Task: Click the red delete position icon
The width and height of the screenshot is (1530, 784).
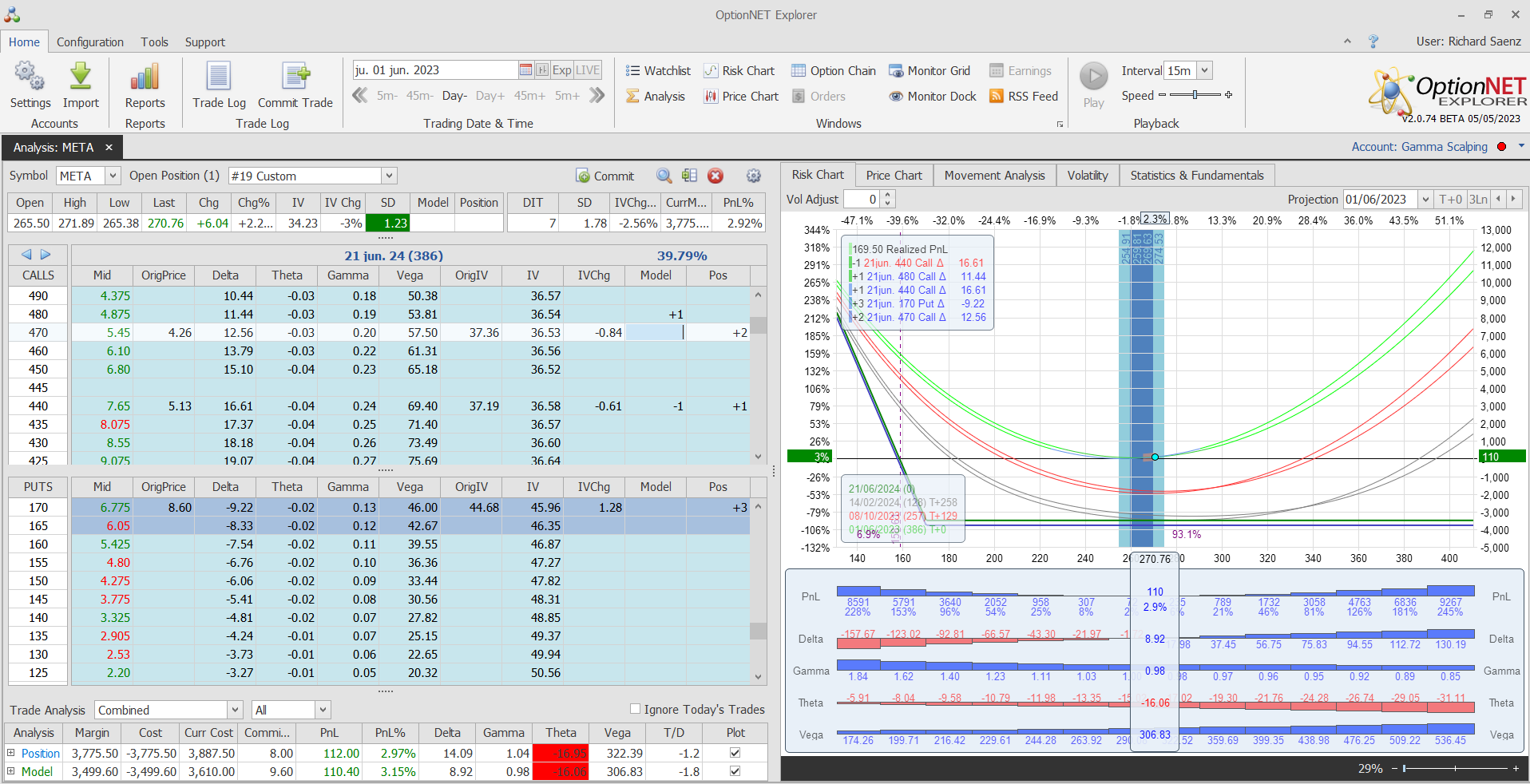Action: click(x=715, y=176)
